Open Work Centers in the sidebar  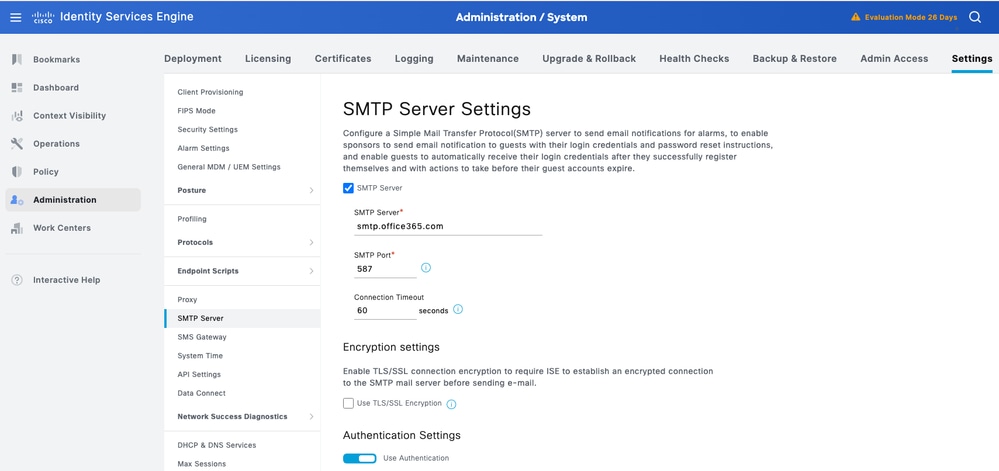(62, 228)
